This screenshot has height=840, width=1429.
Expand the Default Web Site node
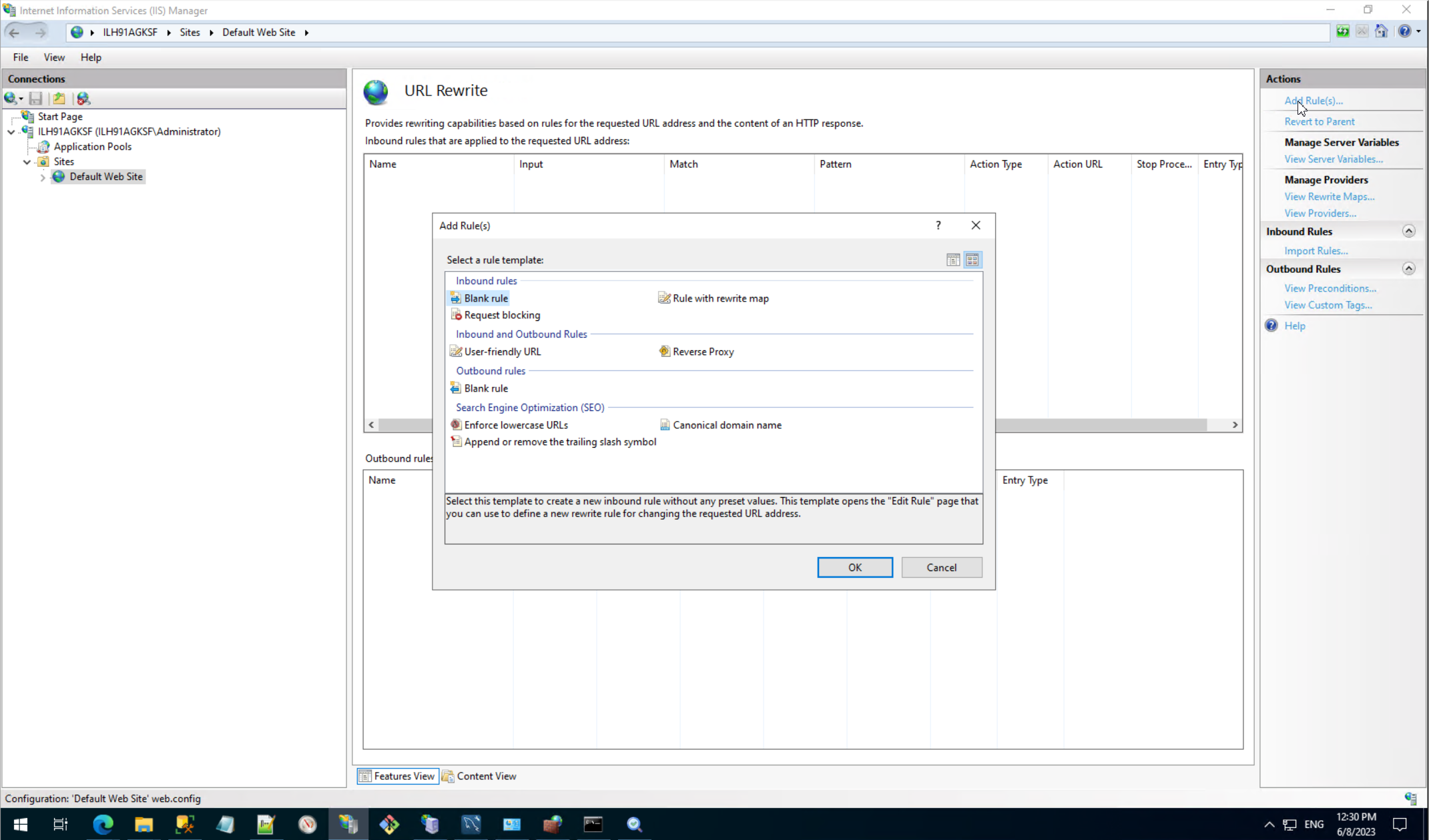point(43,177)
